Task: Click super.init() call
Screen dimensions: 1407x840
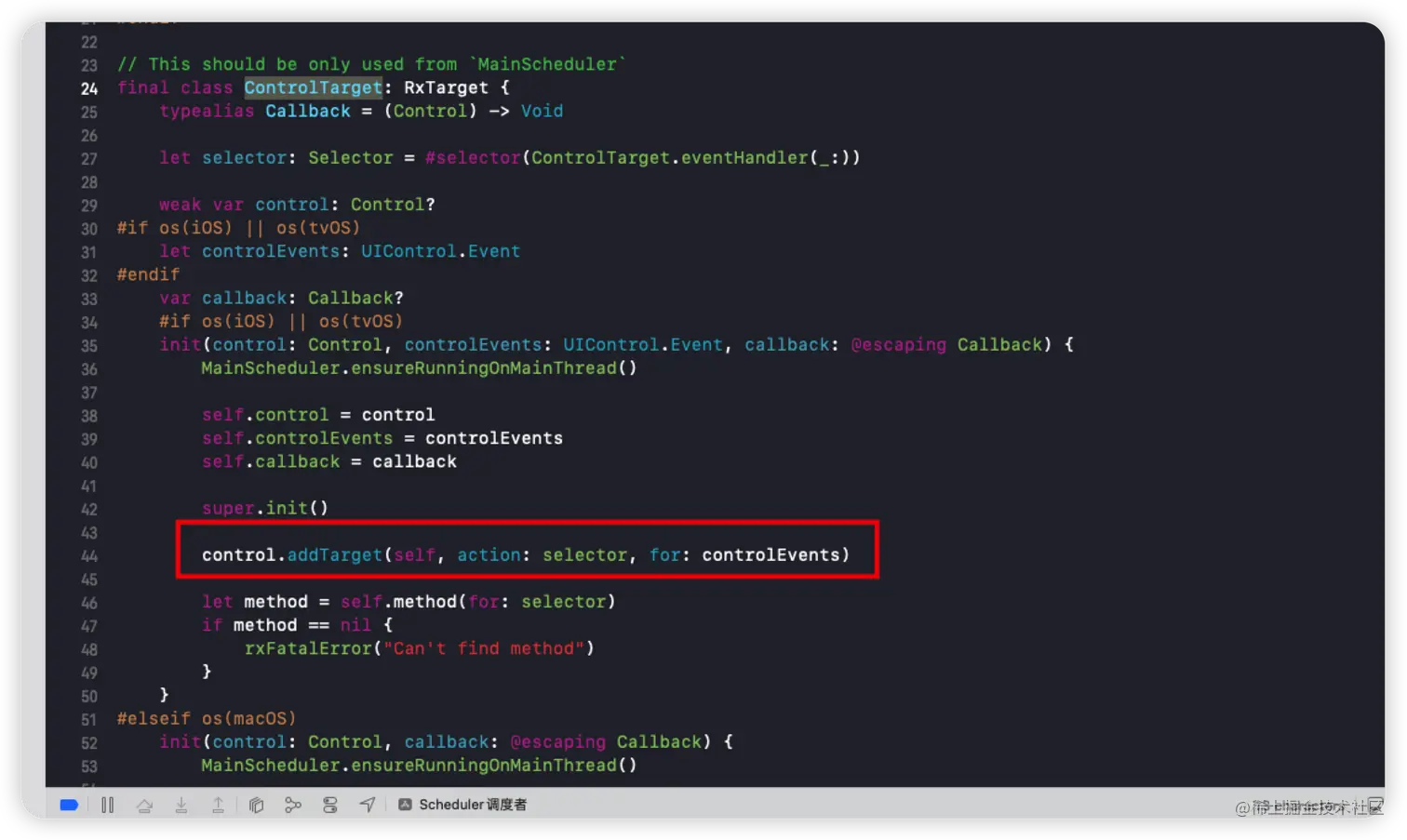Action: 265,508
